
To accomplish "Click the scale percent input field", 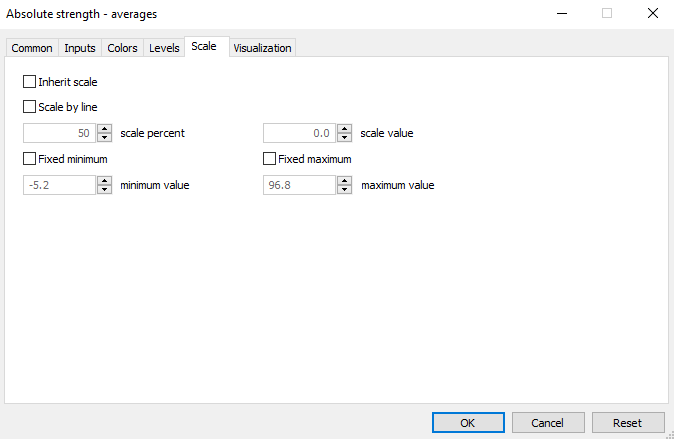I will click(59, 132).
